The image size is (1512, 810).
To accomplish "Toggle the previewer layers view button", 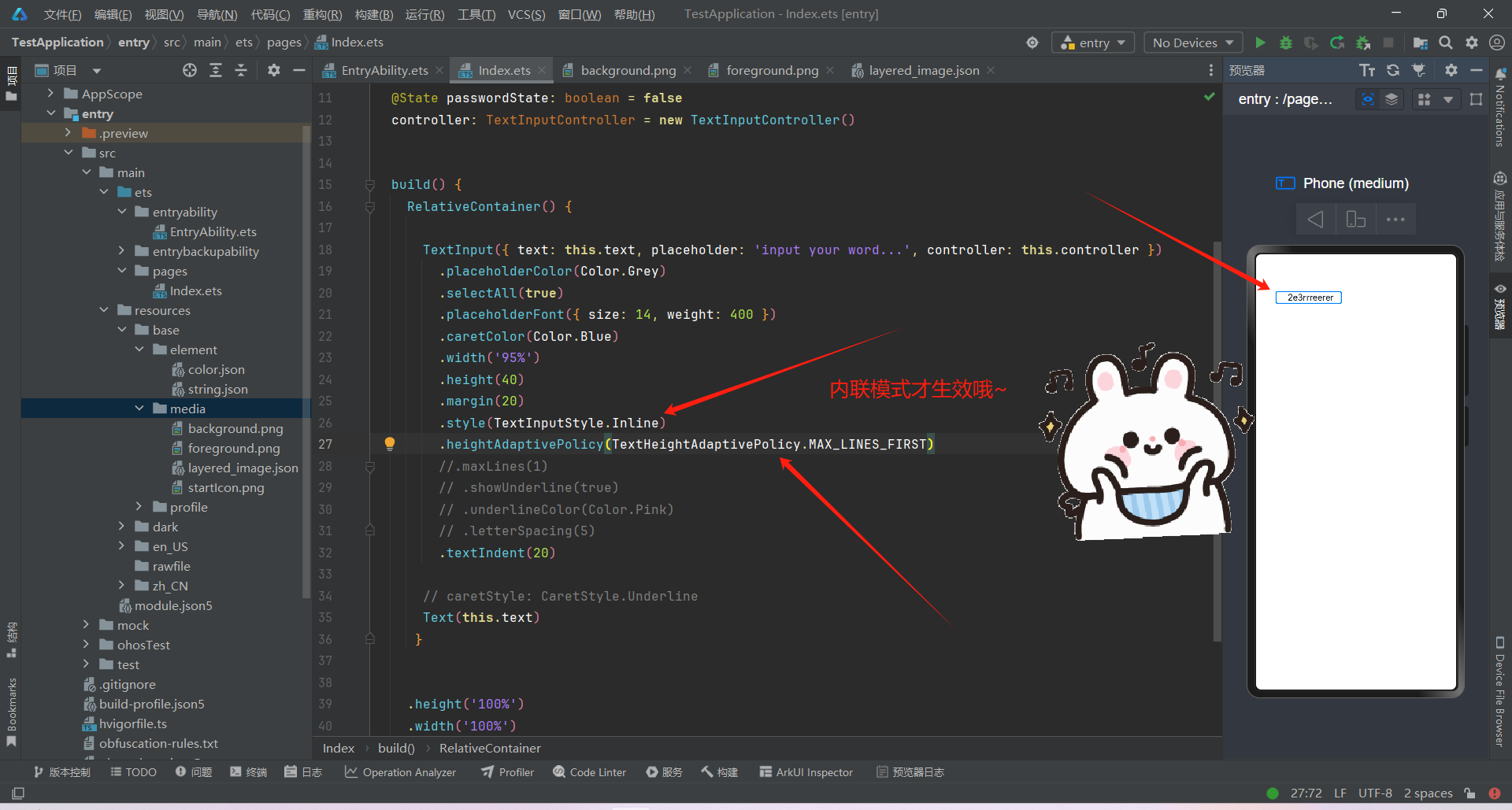I will point(1392,99).
